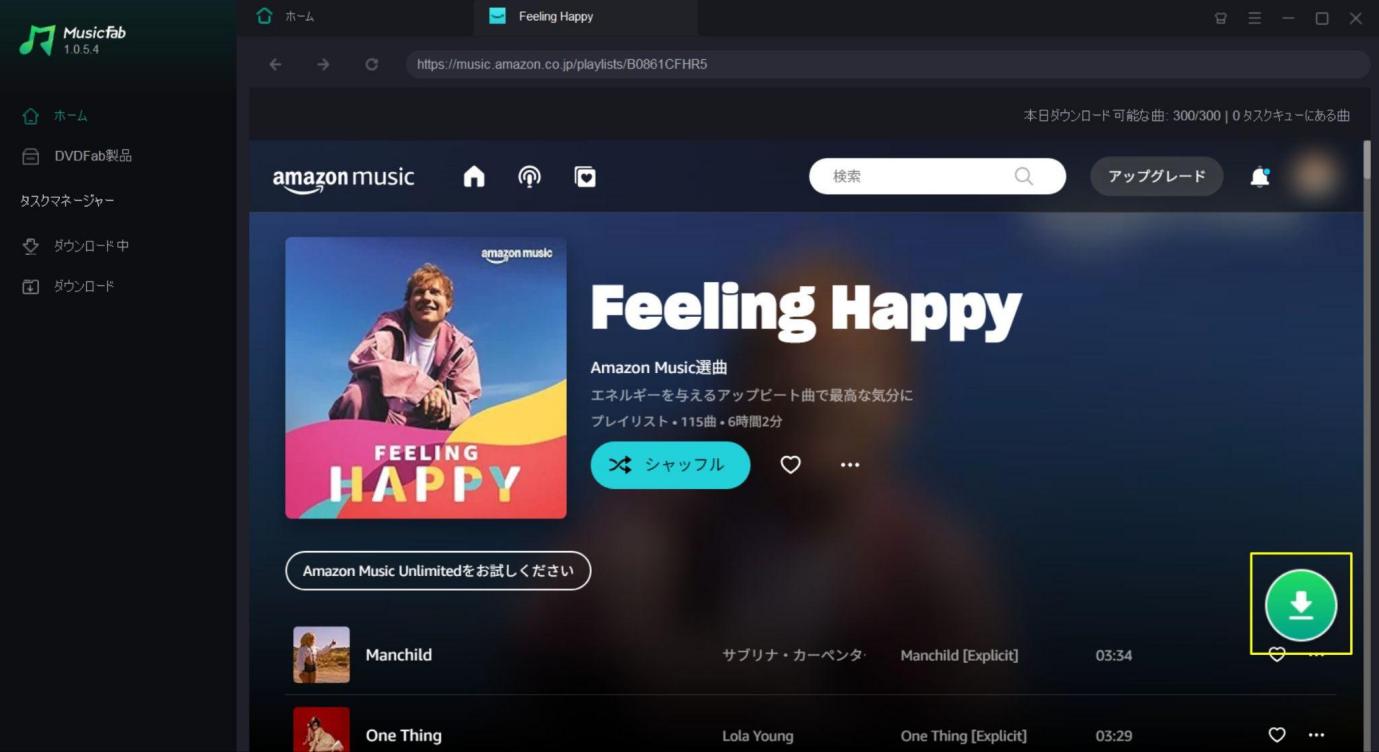Like the Feeling Happy playlist
The width and height of the screenshot is (1379, 752).
click(790, 465)
